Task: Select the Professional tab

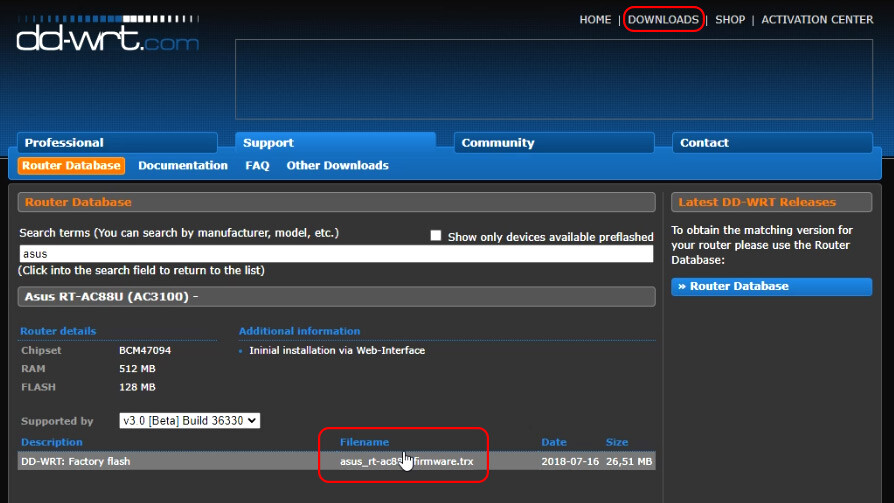Action: tap(117, 143)
